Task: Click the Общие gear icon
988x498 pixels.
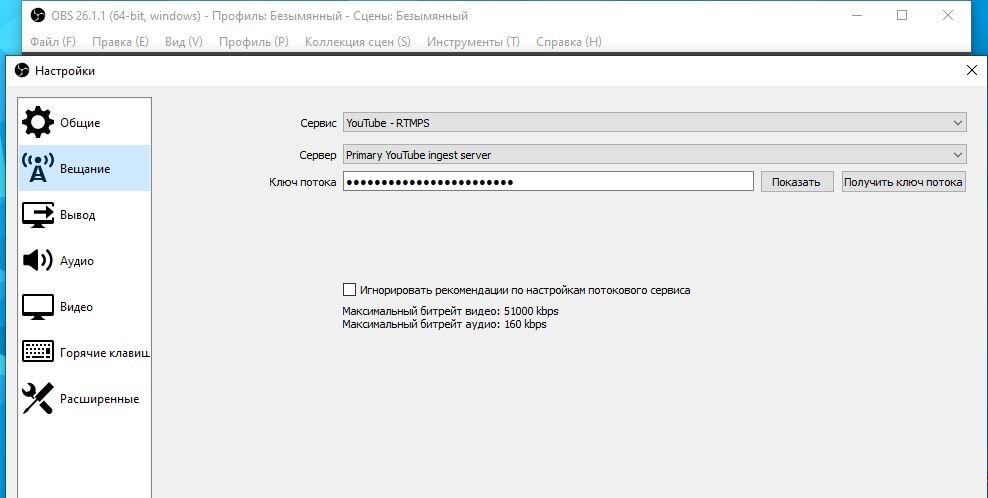Action: (38, 122)
